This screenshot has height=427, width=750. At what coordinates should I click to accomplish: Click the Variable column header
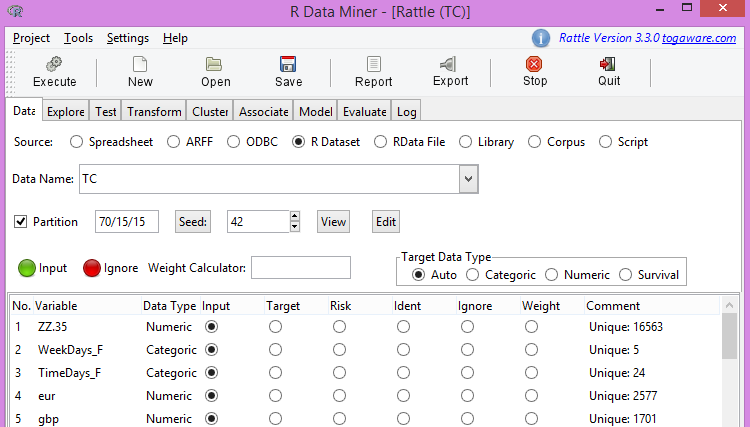(88, 306)
